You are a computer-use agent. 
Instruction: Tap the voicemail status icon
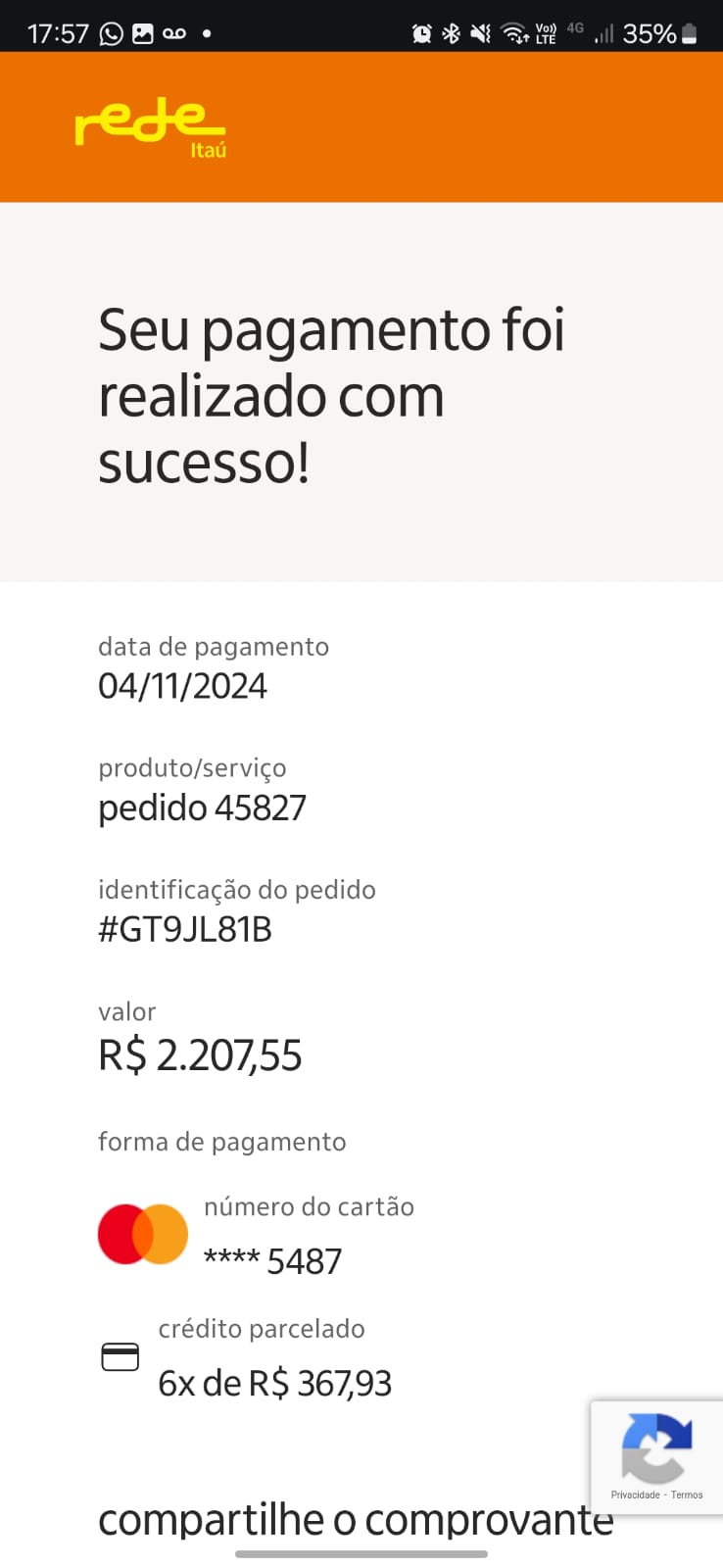[174, 34]
